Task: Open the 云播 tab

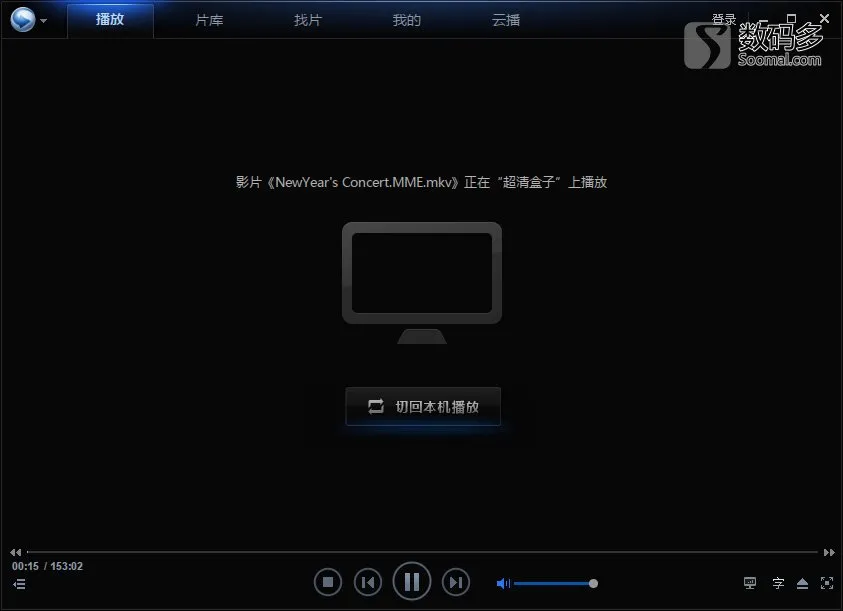Action: point(506,20)
